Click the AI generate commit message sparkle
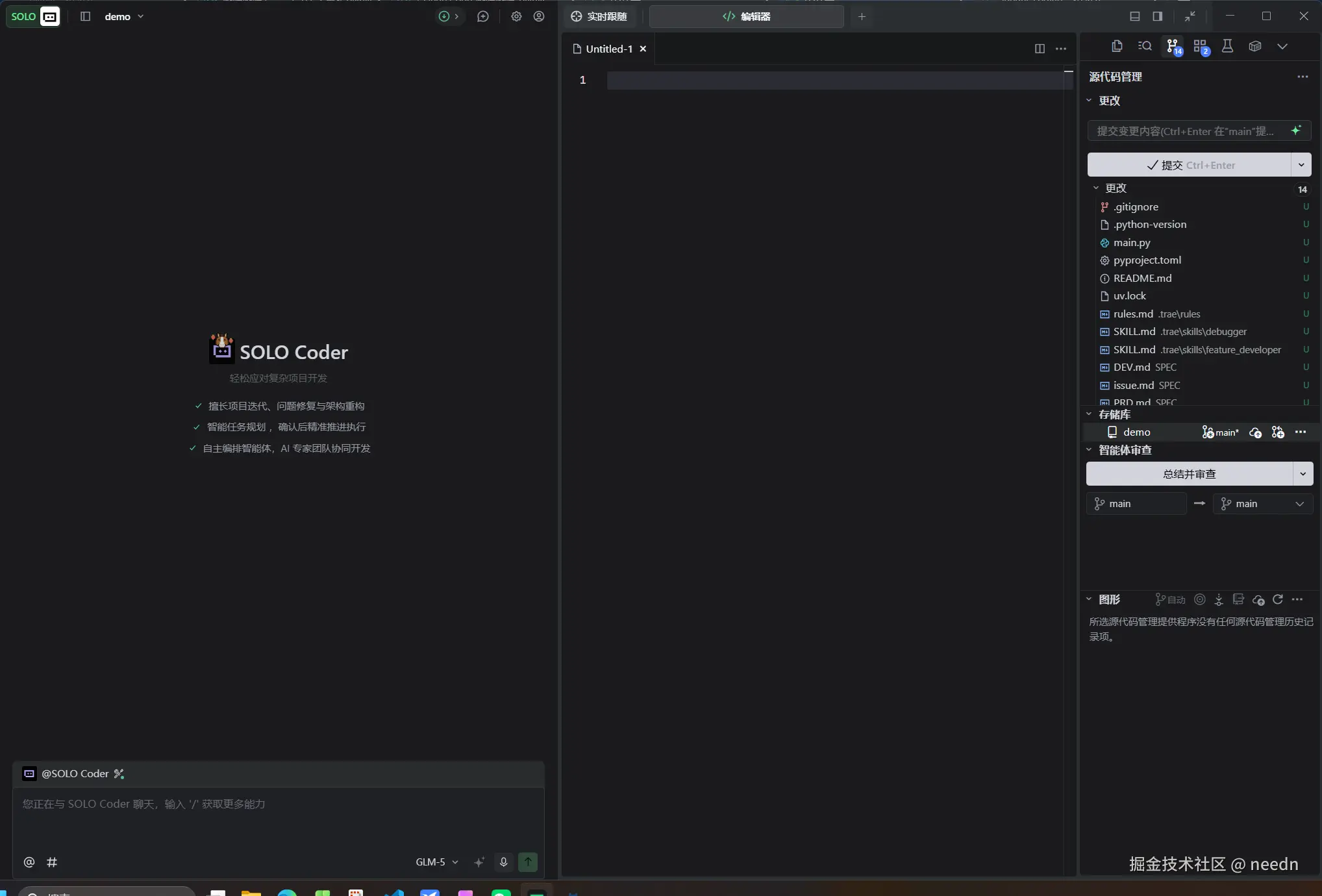This screenshot has height=896, width=1322. pyautogui.click(x=1296, y=131)
